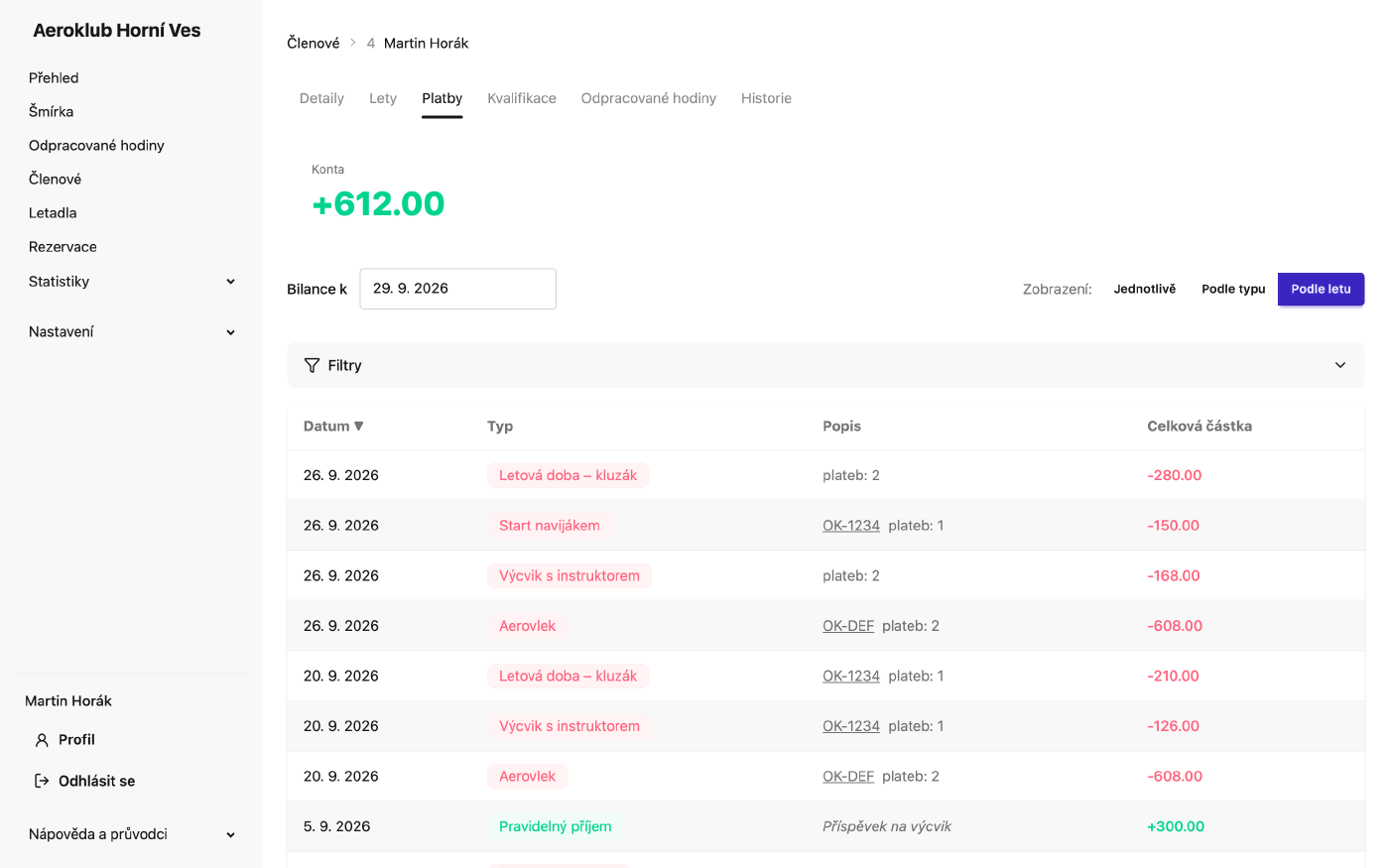The height and width of the screenshot is (868, 1389).
Task: Click the Profil person icon
Action: point(42,740)
